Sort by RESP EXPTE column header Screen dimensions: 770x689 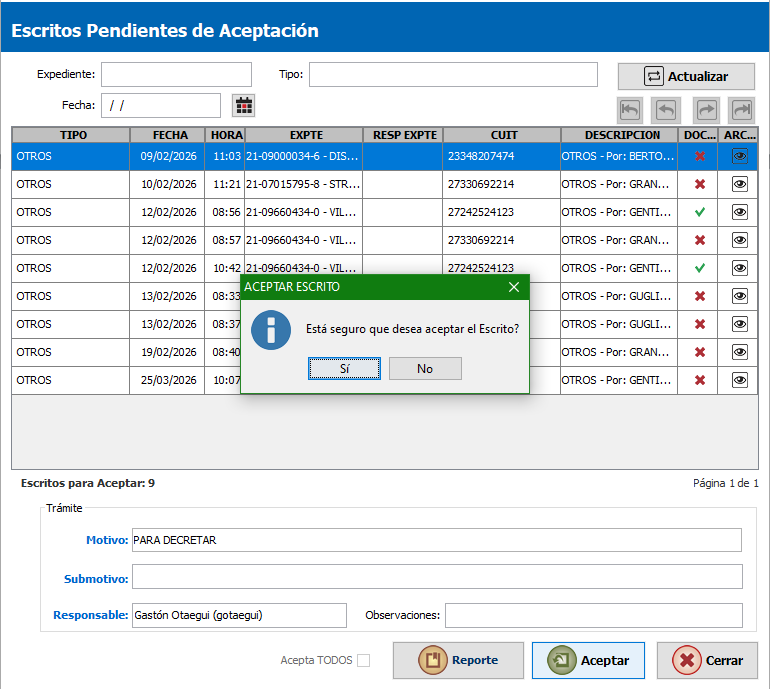point(403,135)
